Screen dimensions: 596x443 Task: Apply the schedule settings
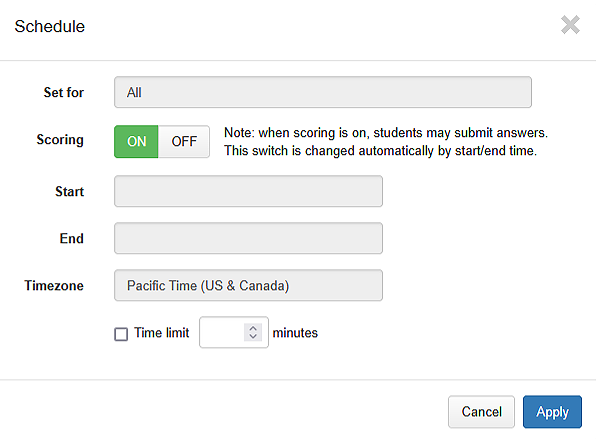click(552, 412)
